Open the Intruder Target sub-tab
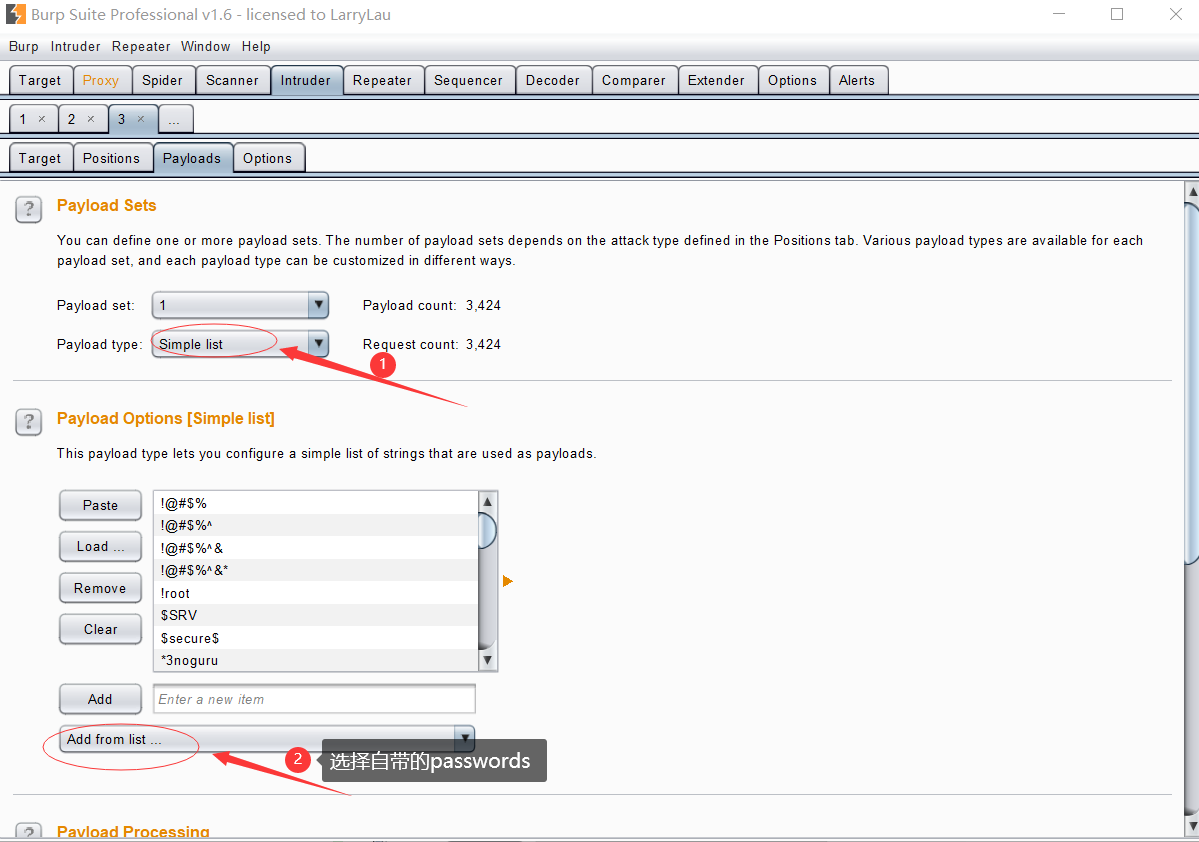The width and height of the screenshot is (1199, 842). point(40,158)
